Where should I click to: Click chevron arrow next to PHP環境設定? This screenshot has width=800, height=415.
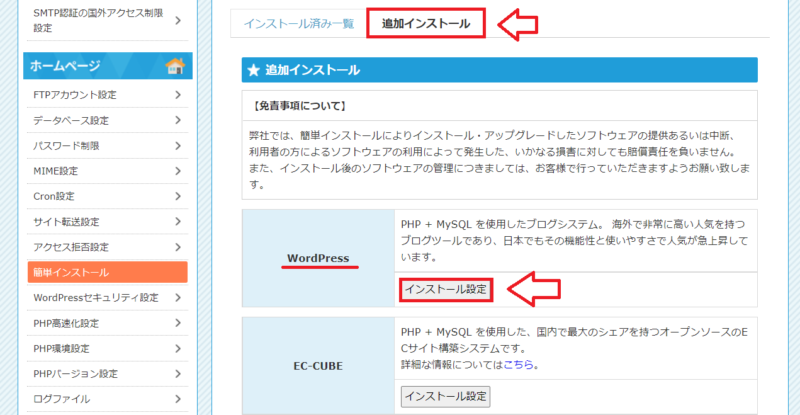178,349
